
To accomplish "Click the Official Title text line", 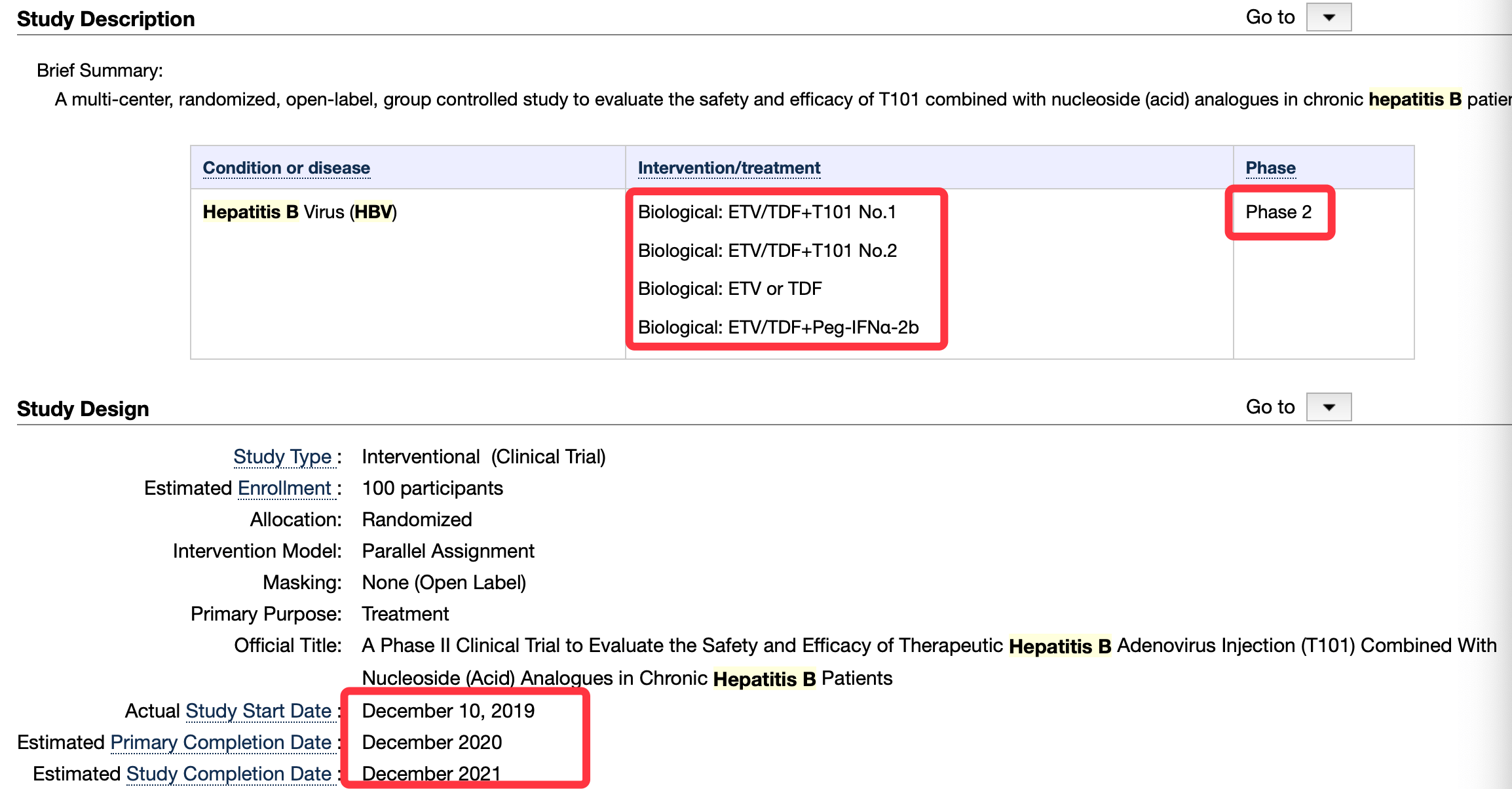I will (x=929, y=662).
